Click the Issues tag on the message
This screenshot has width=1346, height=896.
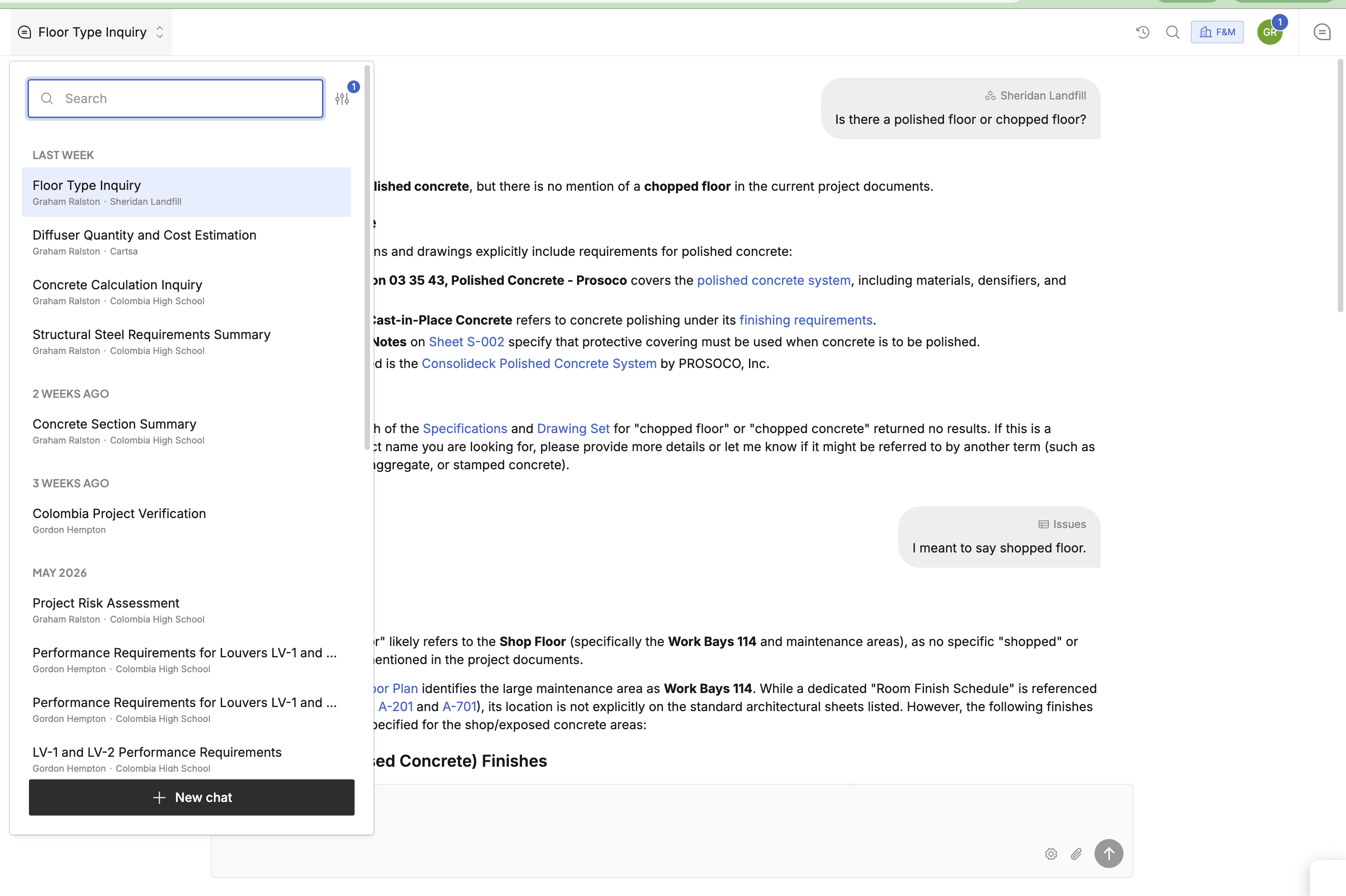click(1062, 524)
